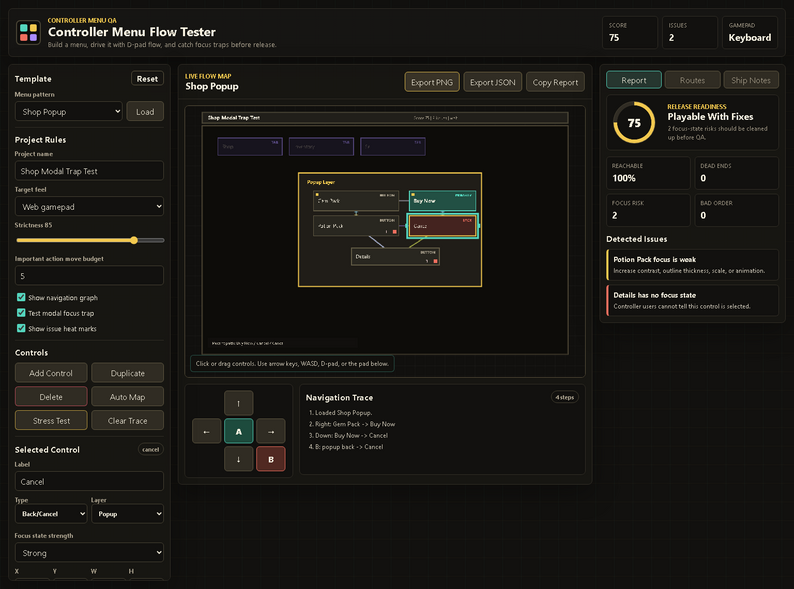794x589 pixels.
Task: Click the Issues 2 header box
Action: [690, 32]
